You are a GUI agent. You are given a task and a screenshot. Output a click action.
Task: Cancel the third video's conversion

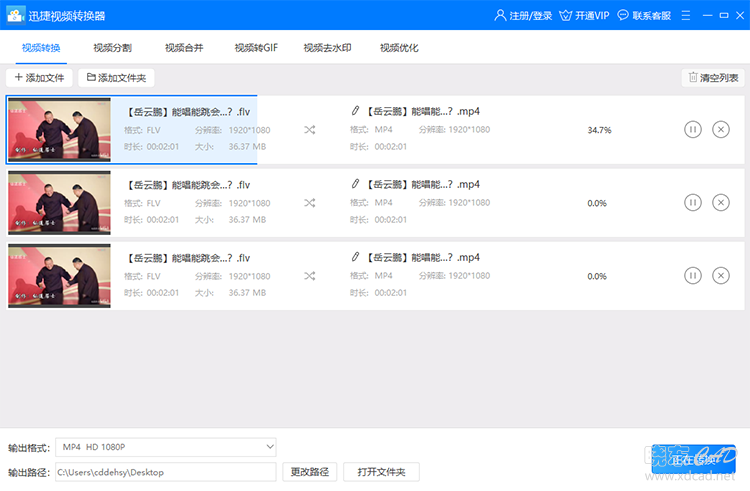point(720,276)
